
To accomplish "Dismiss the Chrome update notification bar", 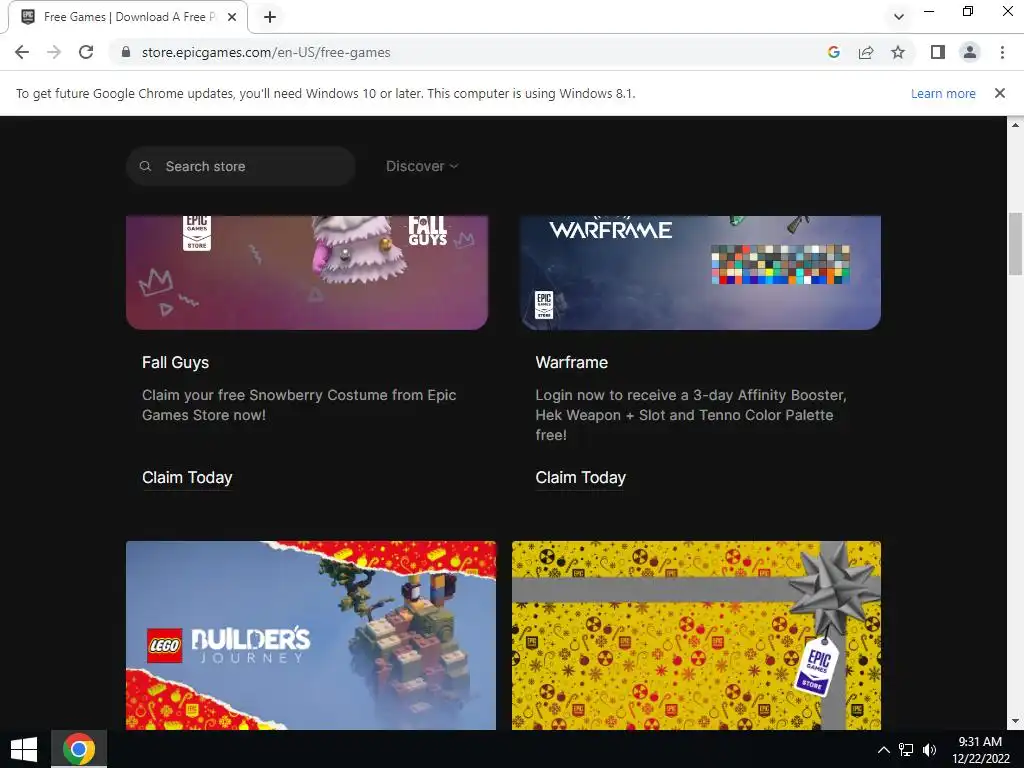I will click(x=999, y=93).
